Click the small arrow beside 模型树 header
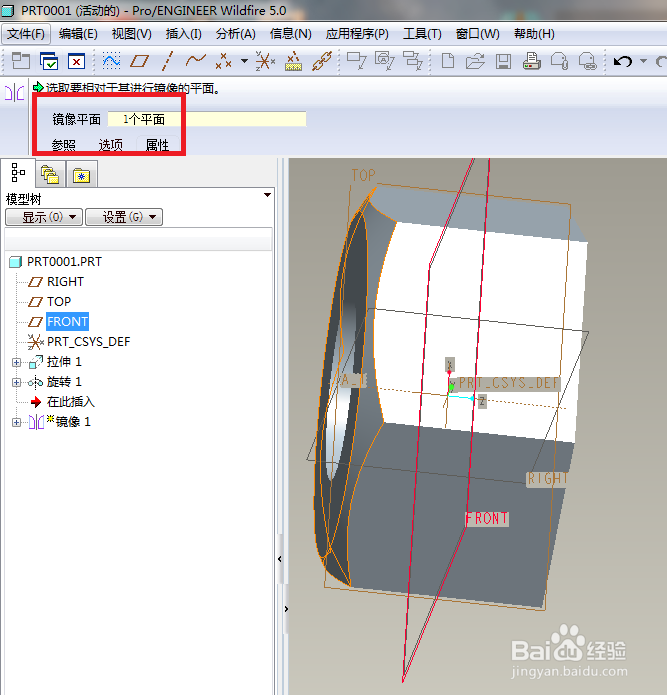667x695 pixels. [x=267, y=195]
